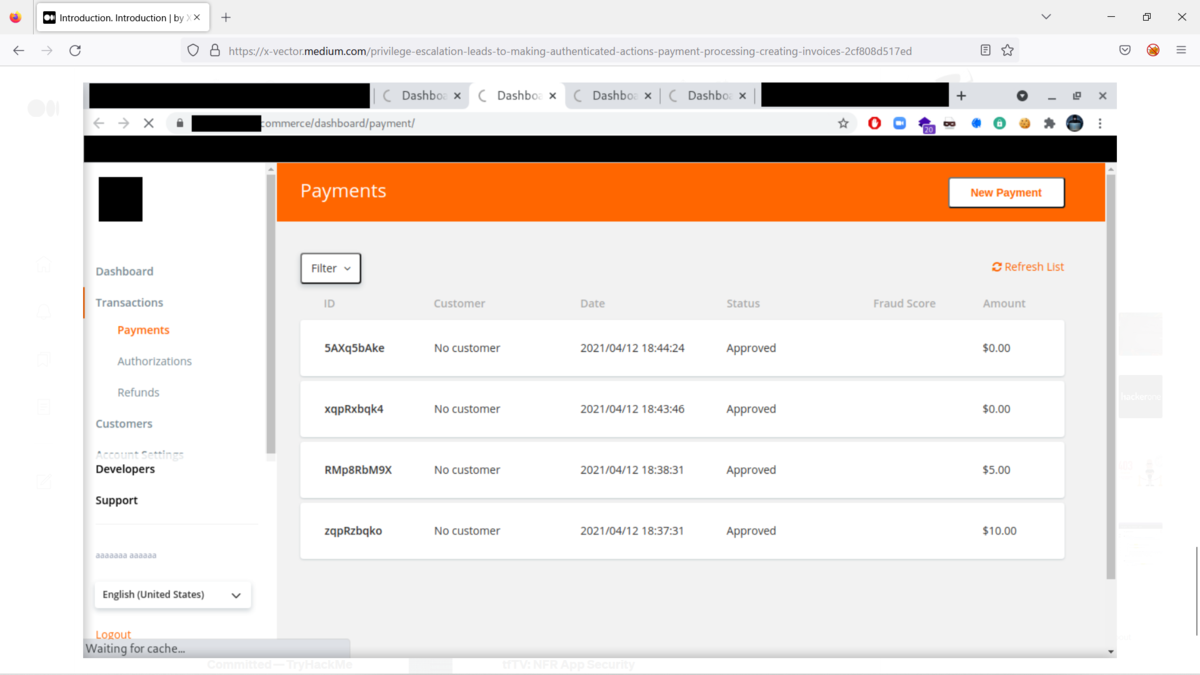The image size is (1200, 675).
Task: Click the Logout link
Action: pos(113,634)
